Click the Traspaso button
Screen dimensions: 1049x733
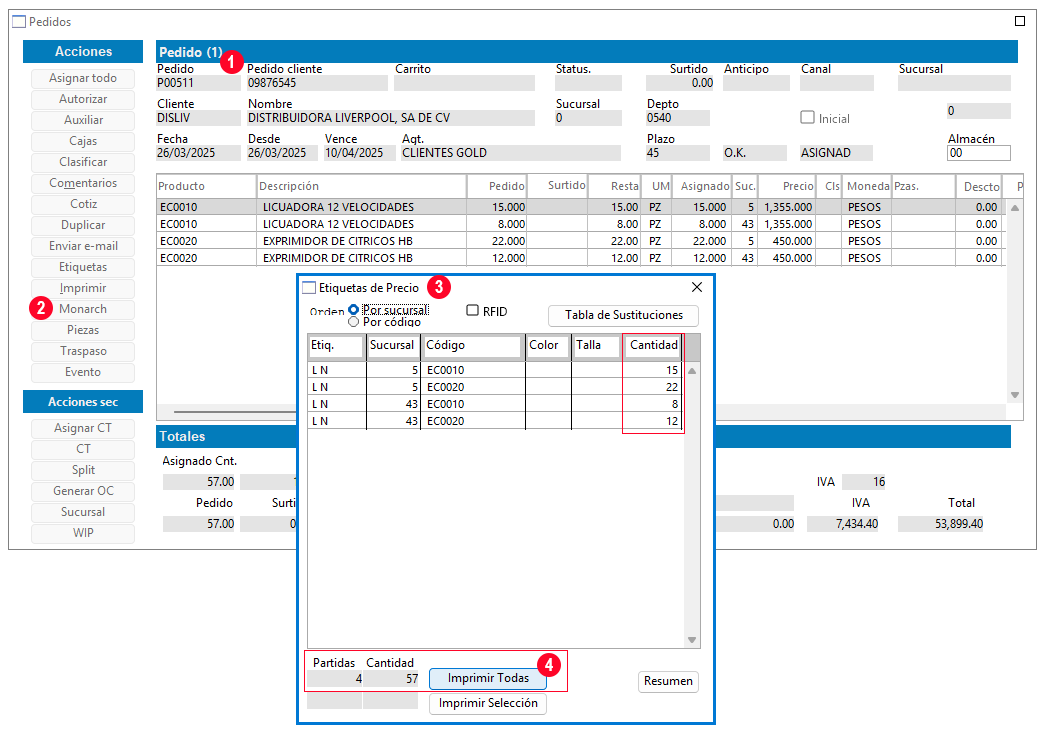pos(83,351)
